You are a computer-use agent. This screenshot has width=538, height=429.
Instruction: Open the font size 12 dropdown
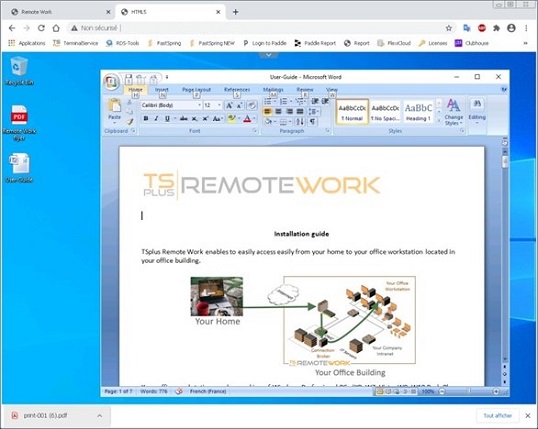click(219, 105)
